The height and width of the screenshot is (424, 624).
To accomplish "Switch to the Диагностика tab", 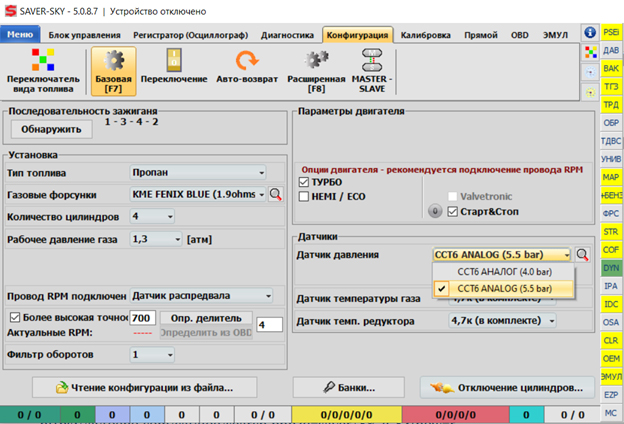I will tap(289, 35).
